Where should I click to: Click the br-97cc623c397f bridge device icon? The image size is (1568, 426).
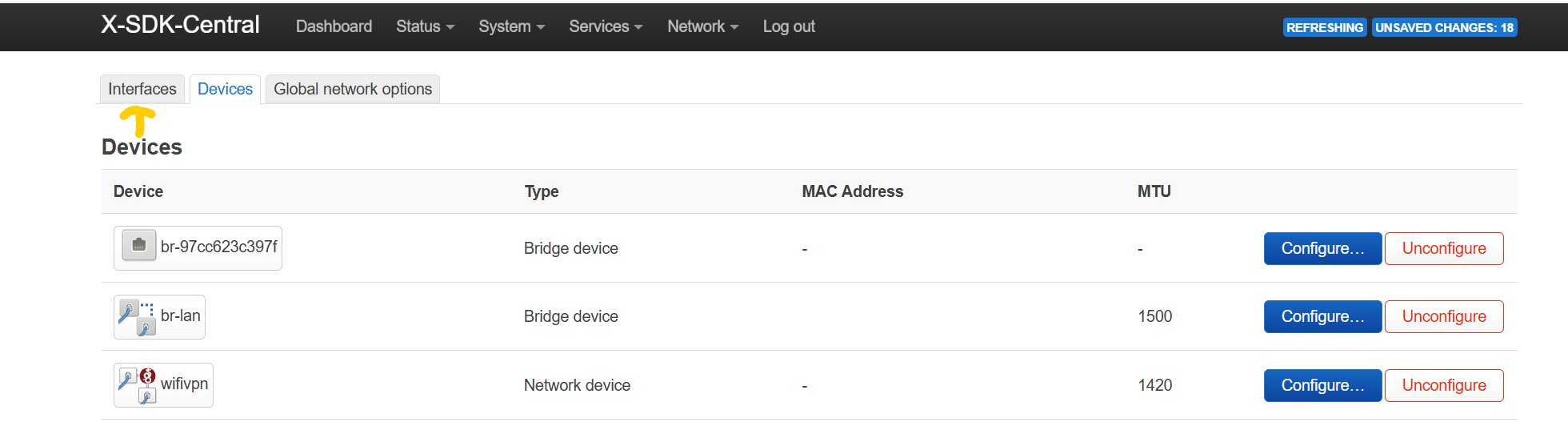tap(139, 246)
